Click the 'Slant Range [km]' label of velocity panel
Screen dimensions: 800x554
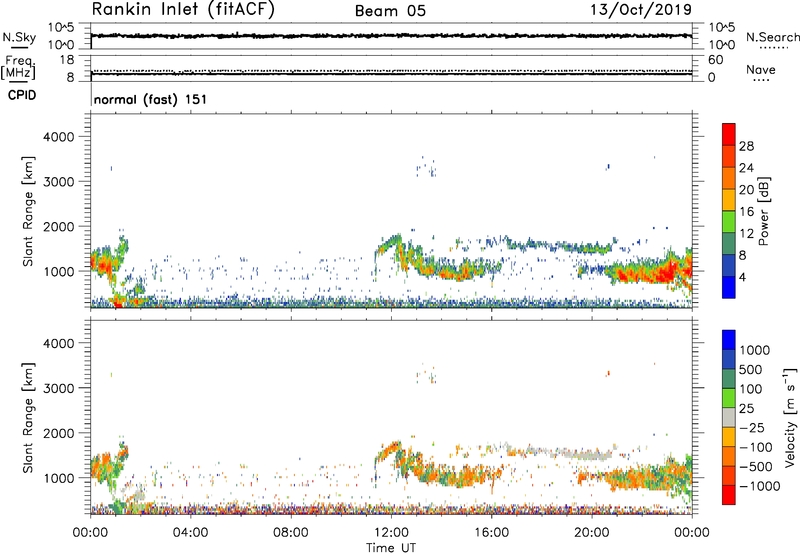coord(29,418)
